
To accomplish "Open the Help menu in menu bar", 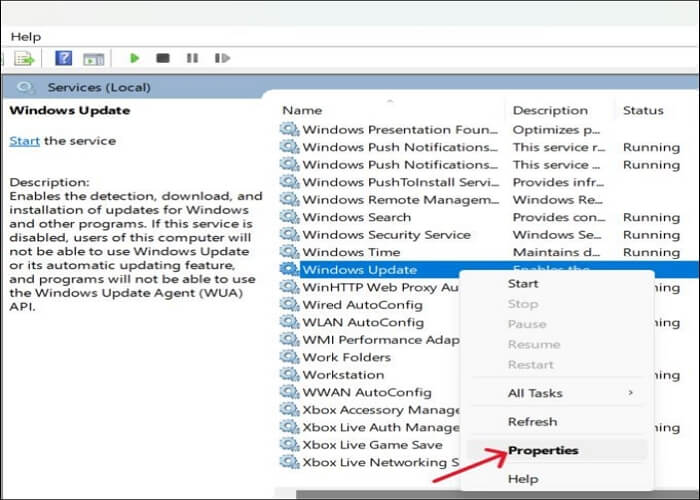I will tap(26, 36).
